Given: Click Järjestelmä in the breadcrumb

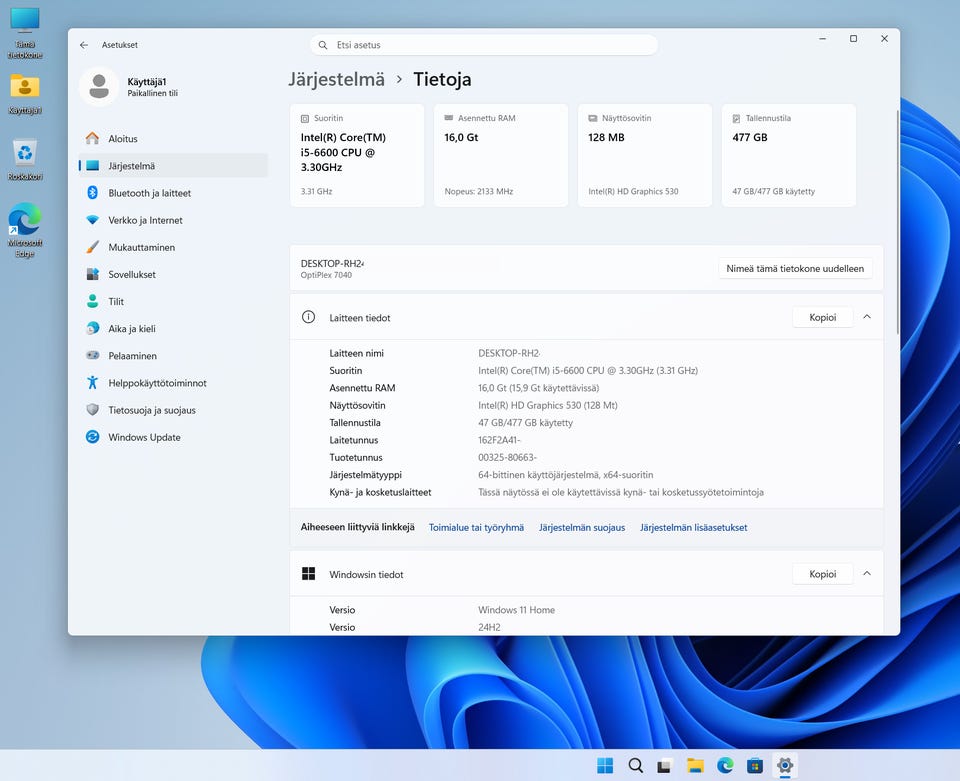Looking at the screenshot, I should point(337,80).
